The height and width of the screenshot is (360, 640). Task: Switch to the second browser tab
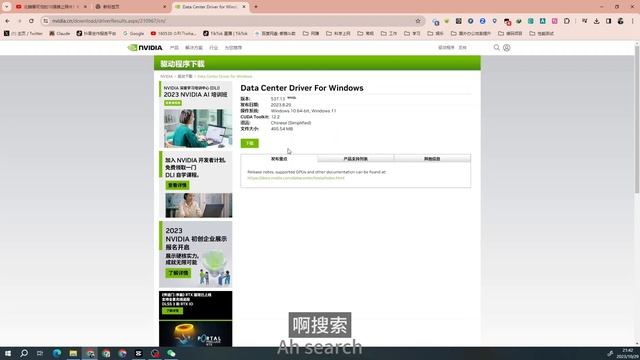tap(131, 7)
